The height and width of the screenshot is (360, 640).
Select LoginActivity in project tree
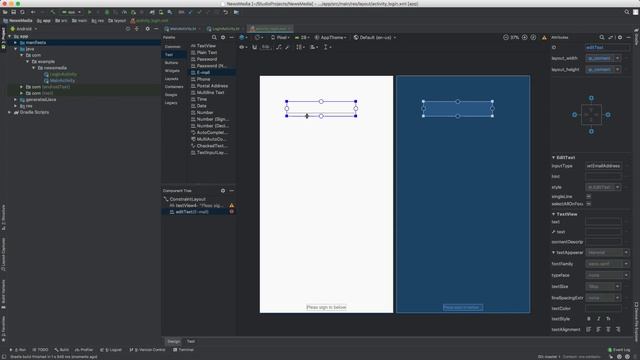(x=63, y=74)
